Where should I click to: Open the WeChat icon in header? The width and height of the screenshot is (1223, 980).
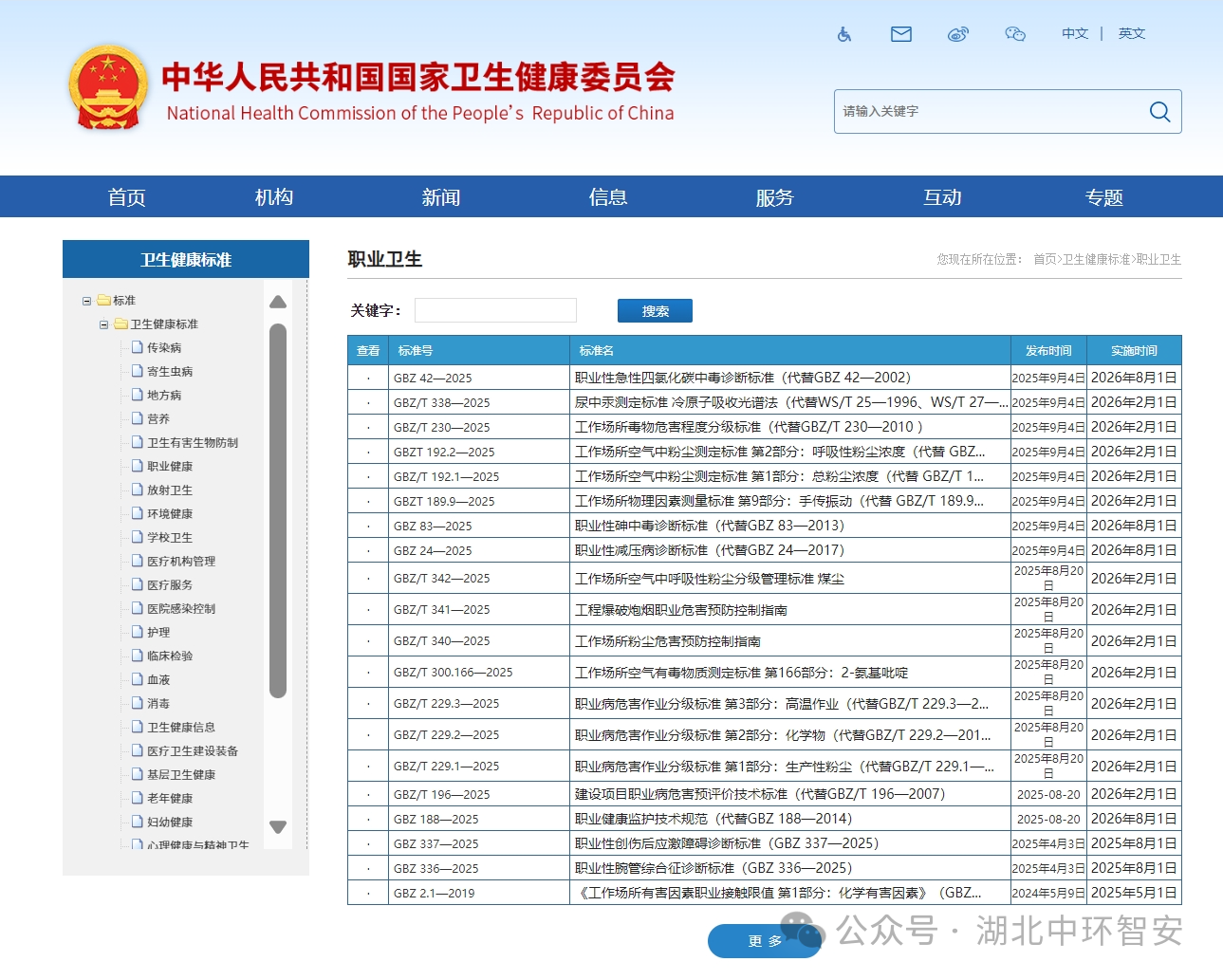point(1014,34)
